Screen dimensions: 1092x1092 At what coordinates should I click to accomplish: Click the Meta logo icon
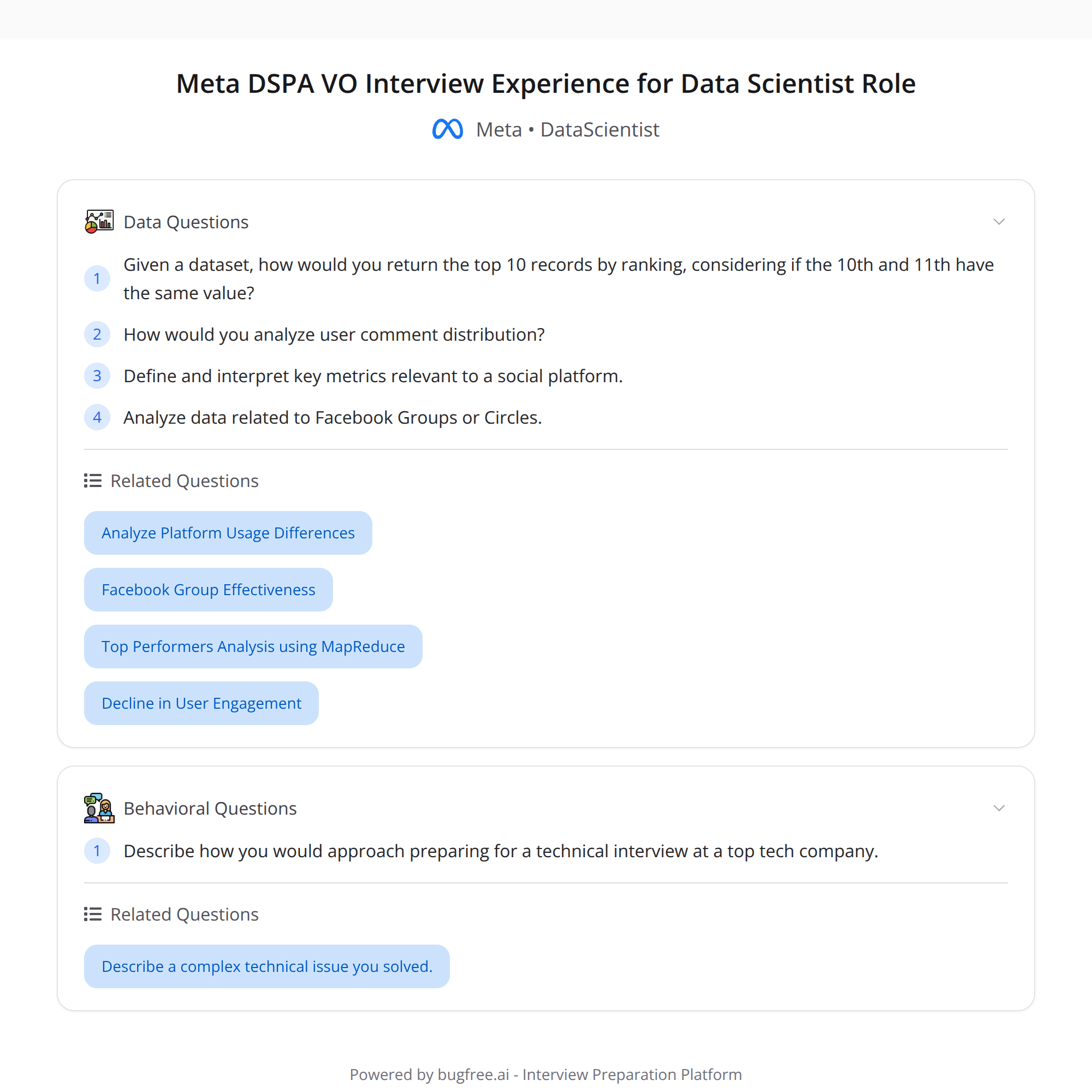click(x=448, y=129)
